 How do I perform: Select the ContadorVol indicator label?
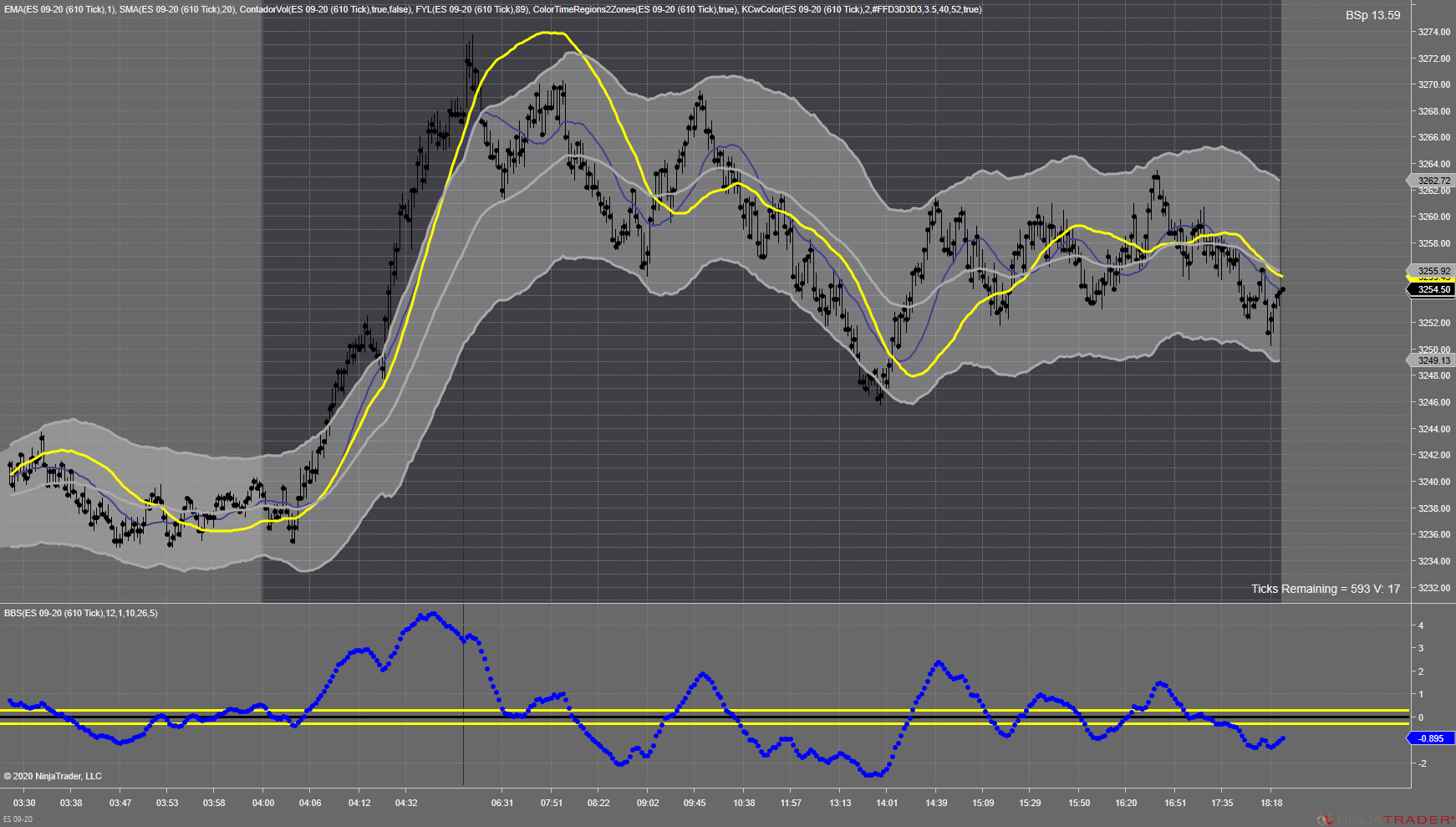coord(325,10)
